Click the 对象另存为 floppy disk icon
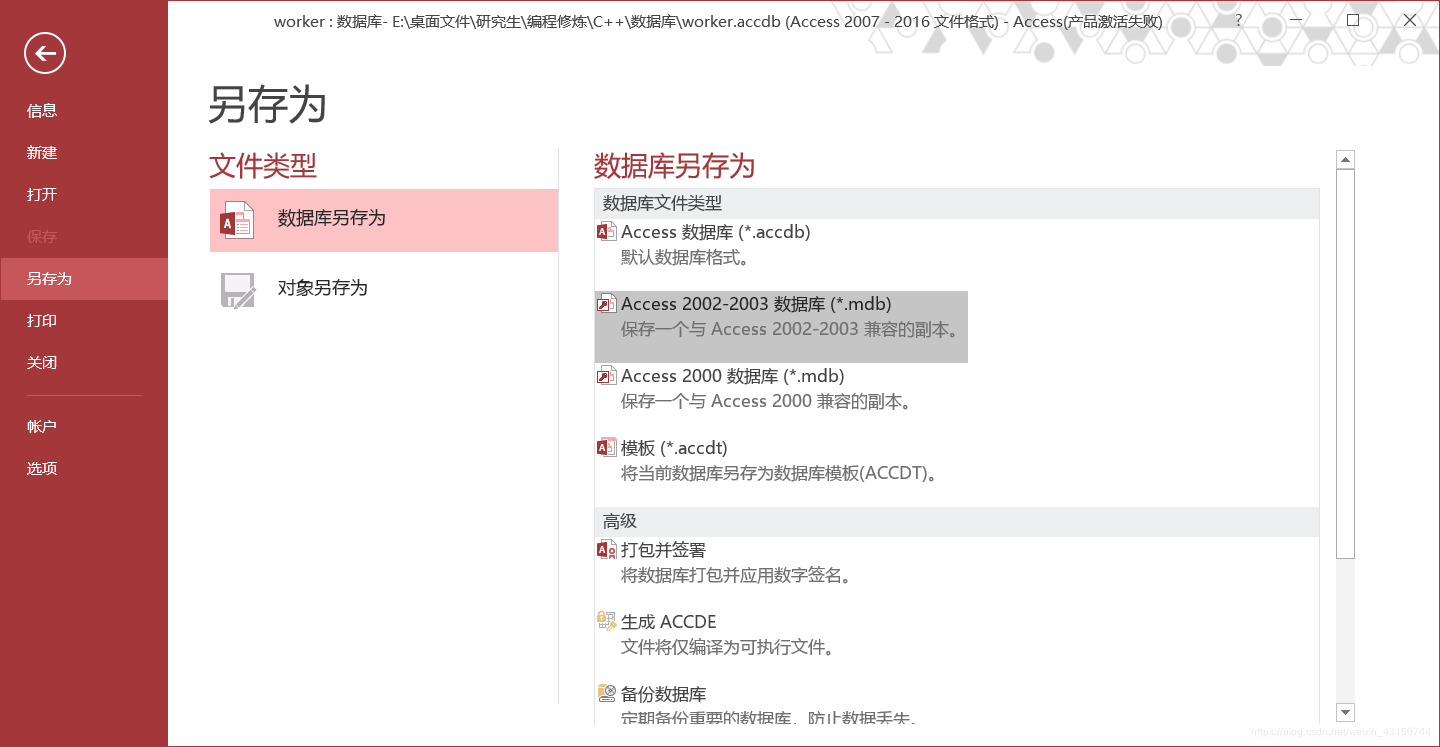 (x=237, y=290)
